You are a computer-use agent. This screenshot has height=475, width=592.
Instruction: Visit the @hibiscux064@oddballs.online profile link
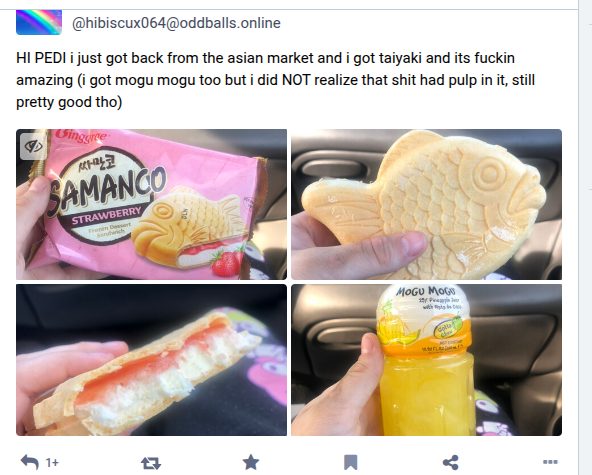click(x=176, y=23)
